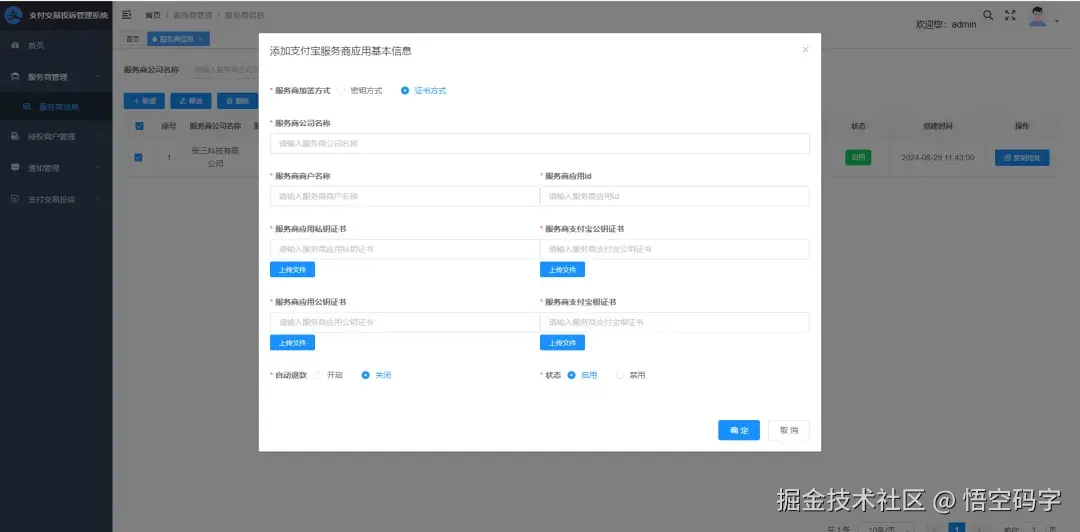Click 首页 breadcrumb link
The height and width of the screenshot is (532, 1080).
click(x=152, y=15)
